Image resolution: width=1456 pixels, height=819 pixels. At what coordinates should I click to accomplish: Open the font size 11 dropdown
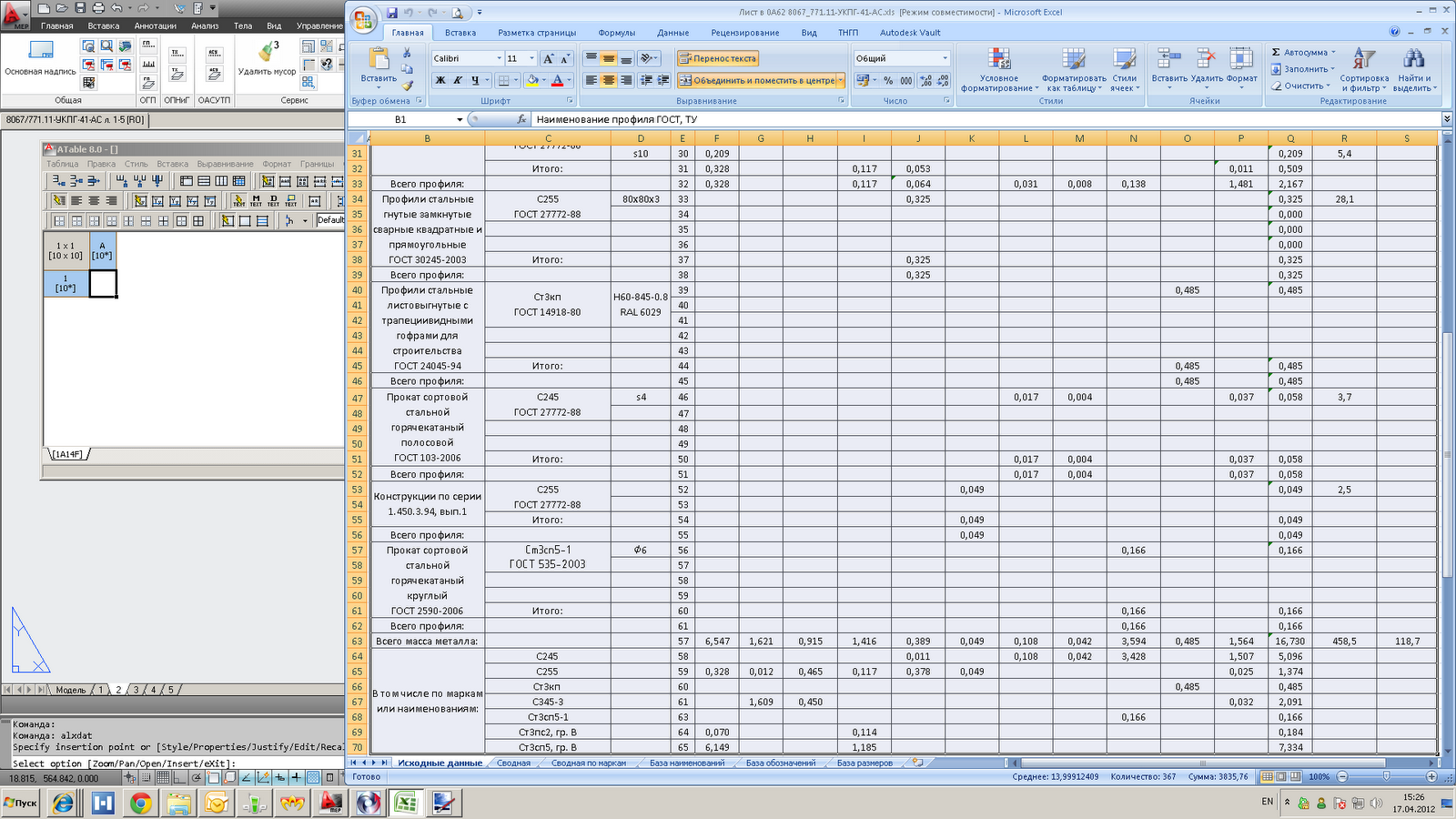point(531,58)
